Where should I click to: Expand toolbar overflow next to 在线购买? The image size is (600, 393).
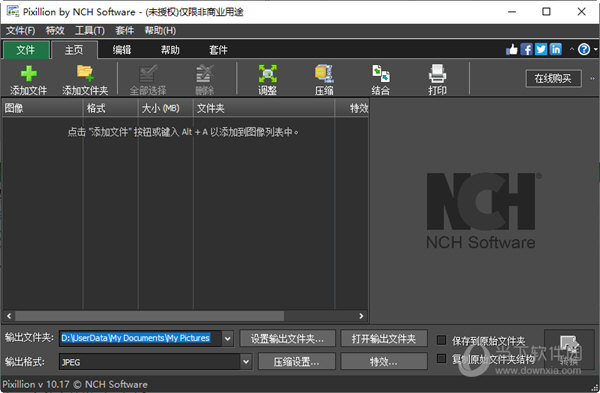pyautogui.click(x=592, y=78)
